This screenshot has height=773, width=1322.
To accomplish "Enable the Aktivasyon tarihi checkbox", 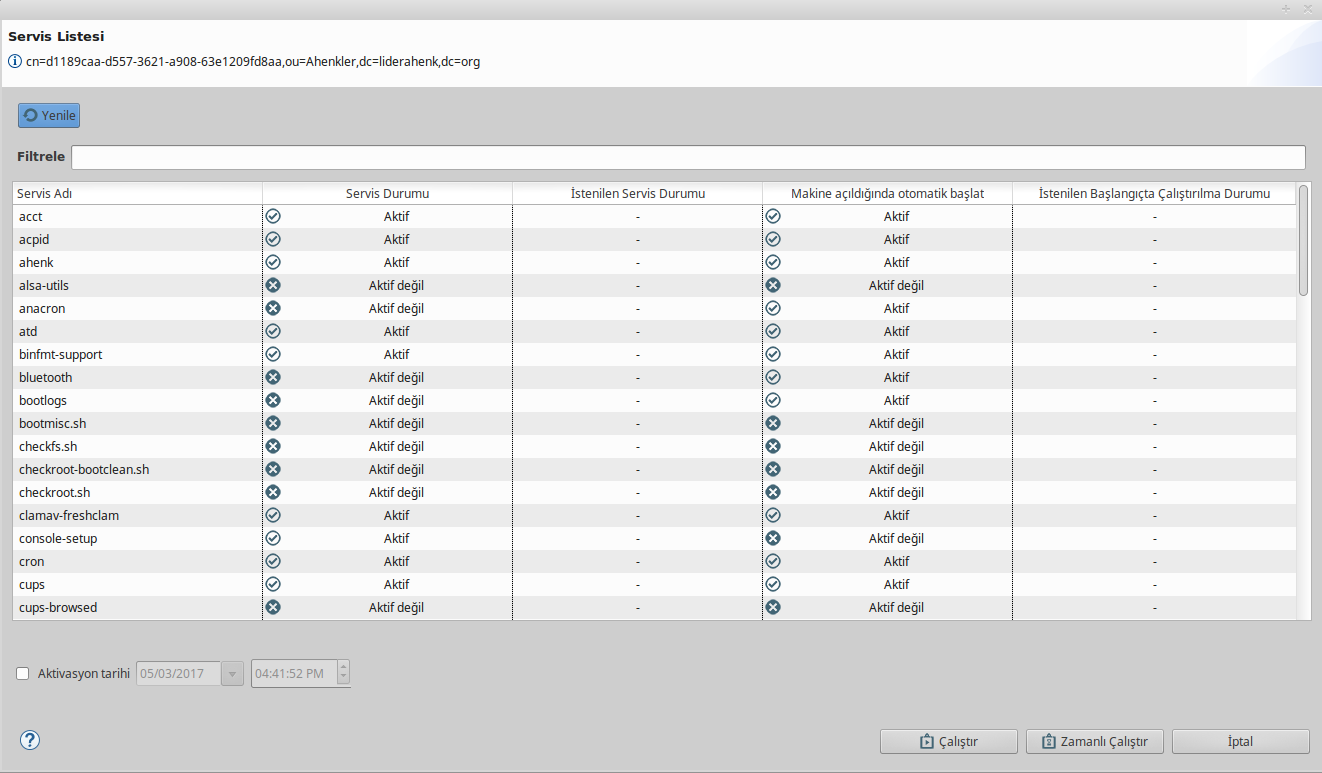I will click(x=23, y=673).
